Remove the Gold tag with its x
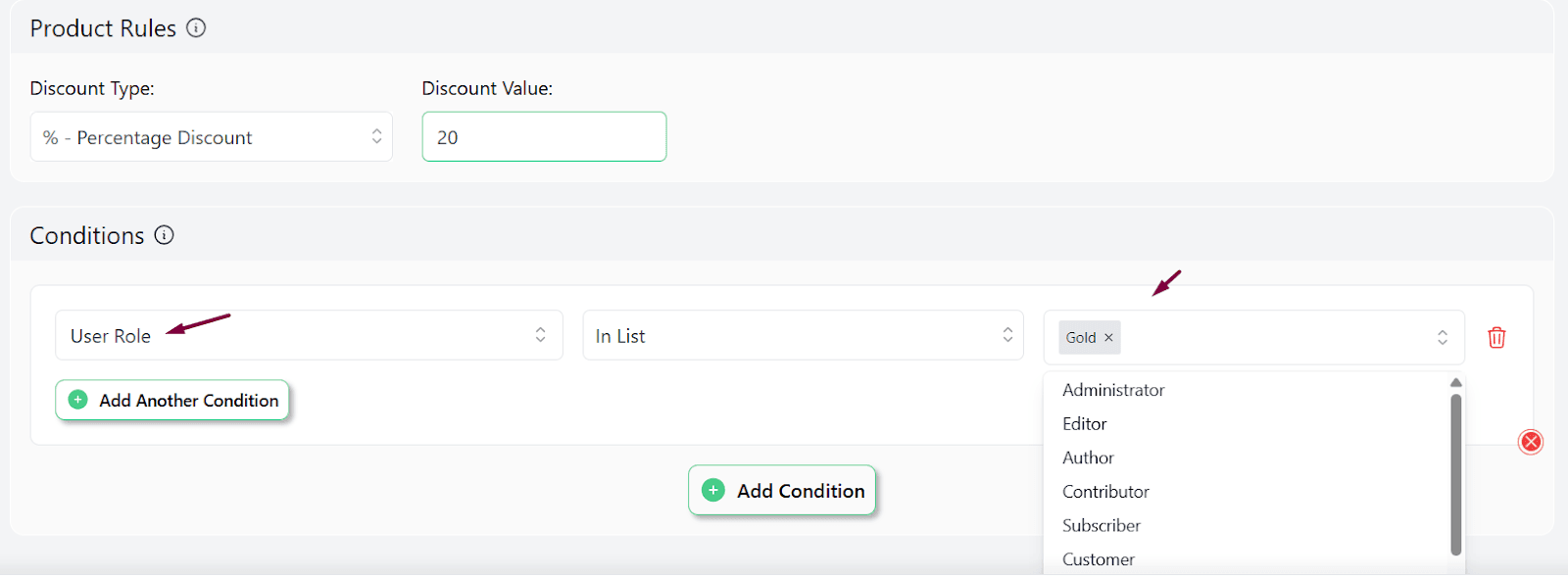The height and width of the screenshot is (579, 1568). (x=1108, y=338)
